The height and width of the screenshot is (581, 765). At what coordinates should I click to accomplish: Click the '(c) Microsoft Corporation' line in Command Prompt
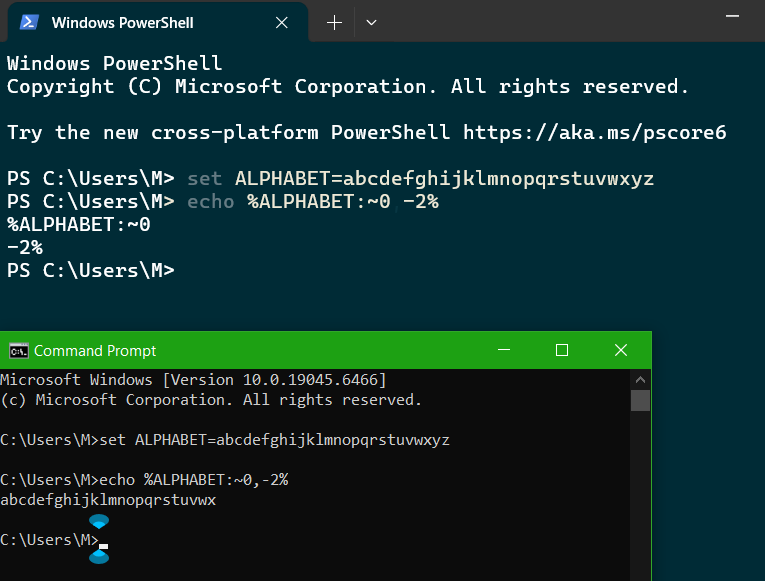coord(211,400)
